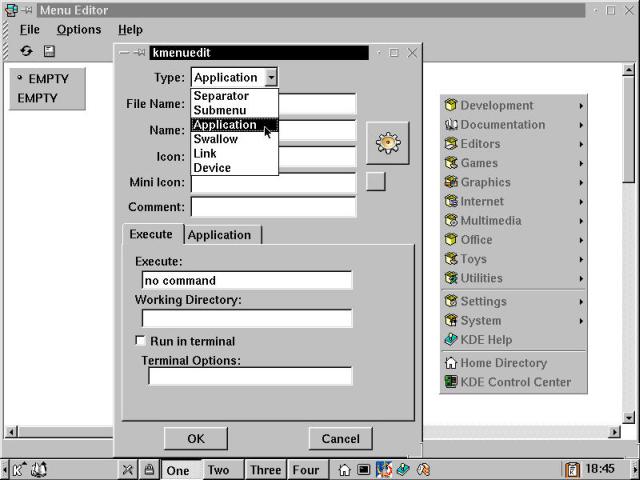Enable the Run in terminal checkbox
This screenshot has width=640, height=480.
click(141, 341)
